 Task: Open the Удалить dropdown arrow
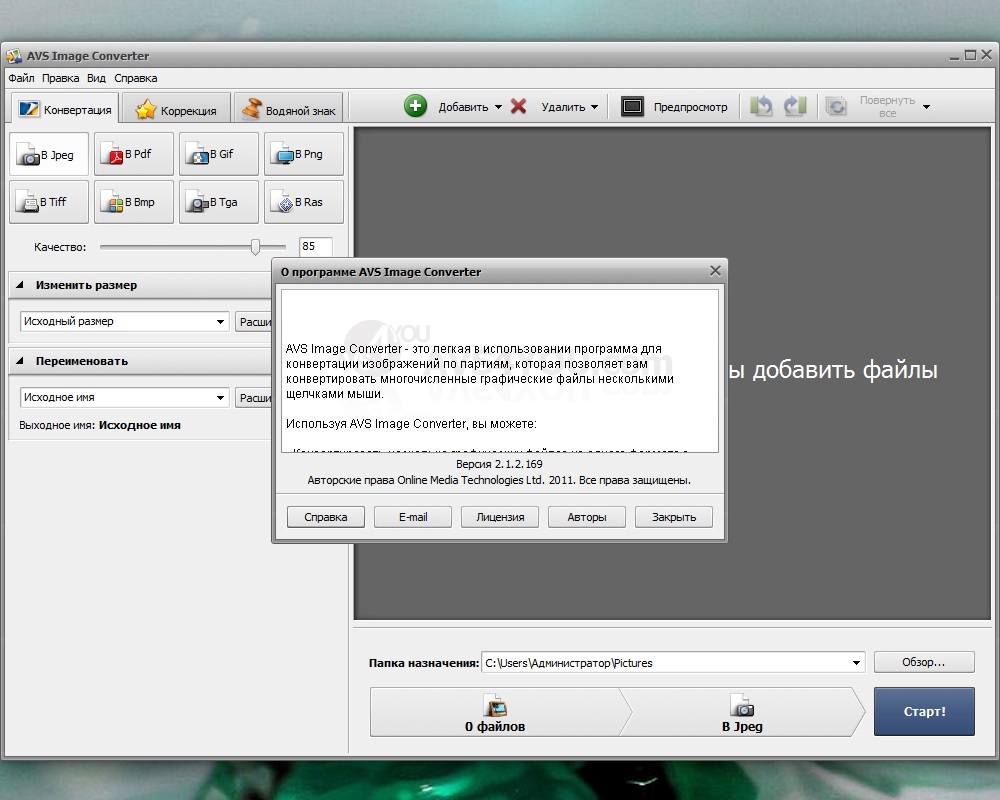click(594, 107)
